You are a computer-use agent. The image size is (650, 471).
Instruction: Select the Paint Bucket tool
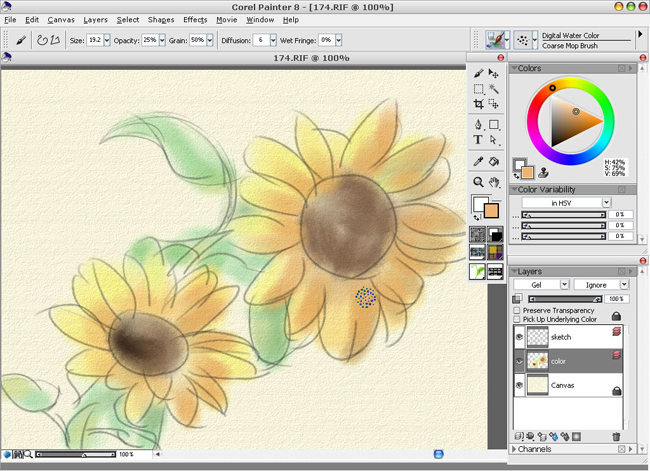(494, 161)
